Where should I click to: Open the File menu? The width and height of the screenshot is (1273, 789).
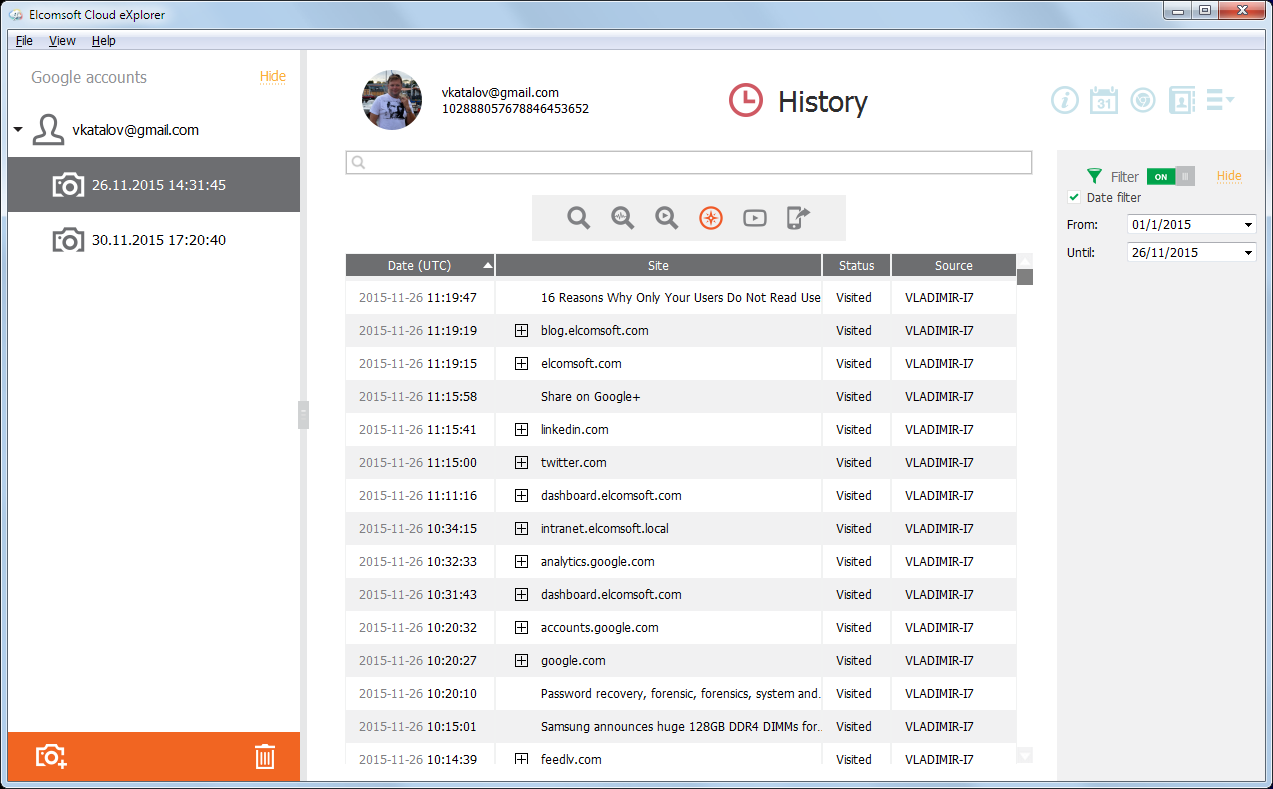23,40
